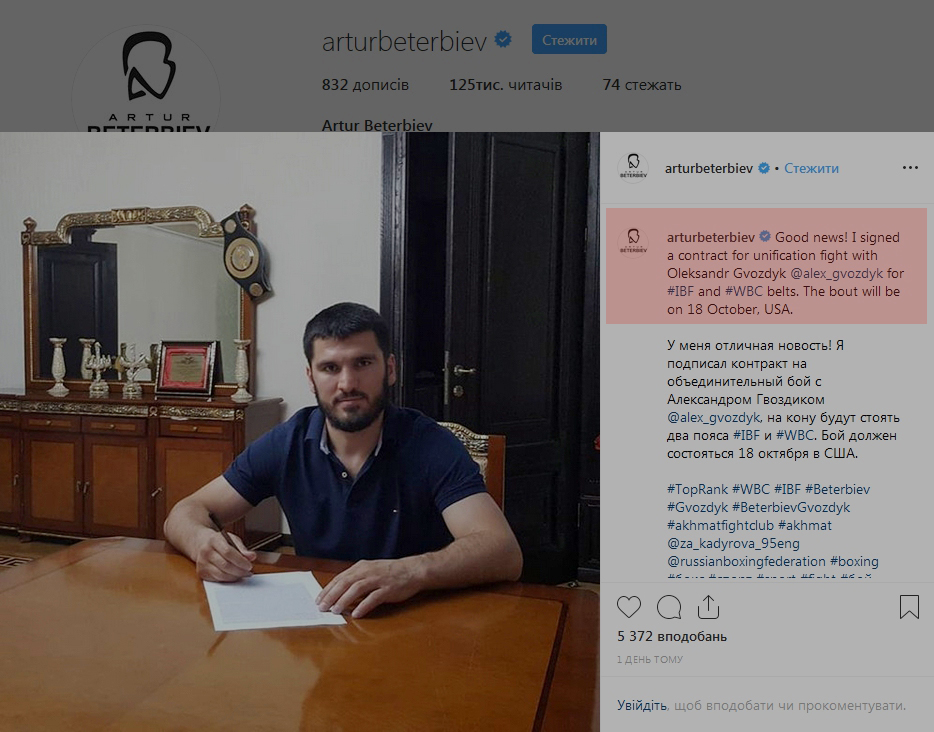
Task: Click the large Artur Beterbiev profile logo
Action: click(147, 78)
